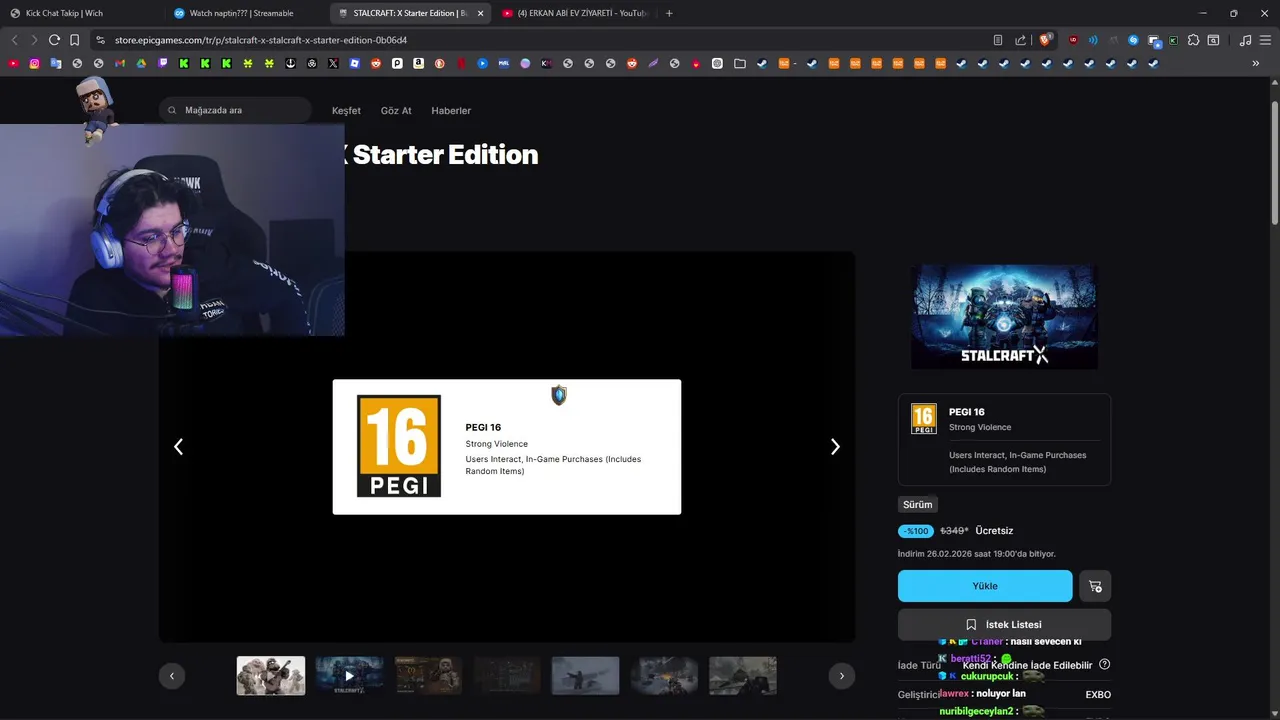
Task: Open the browser hamburger menu
Action: (1265, 40)
